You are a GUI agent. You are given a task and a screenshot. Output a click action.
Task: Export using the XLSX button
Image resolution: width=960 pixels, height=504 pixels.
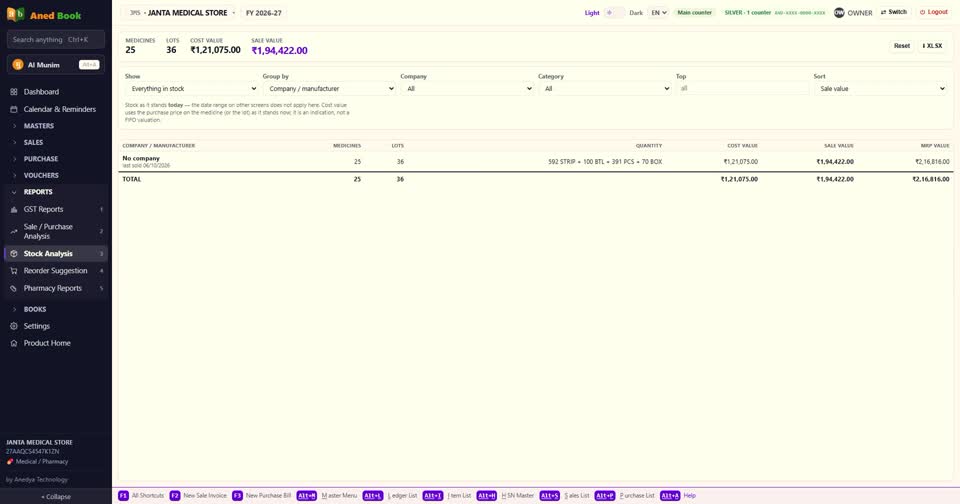point(932,46)
